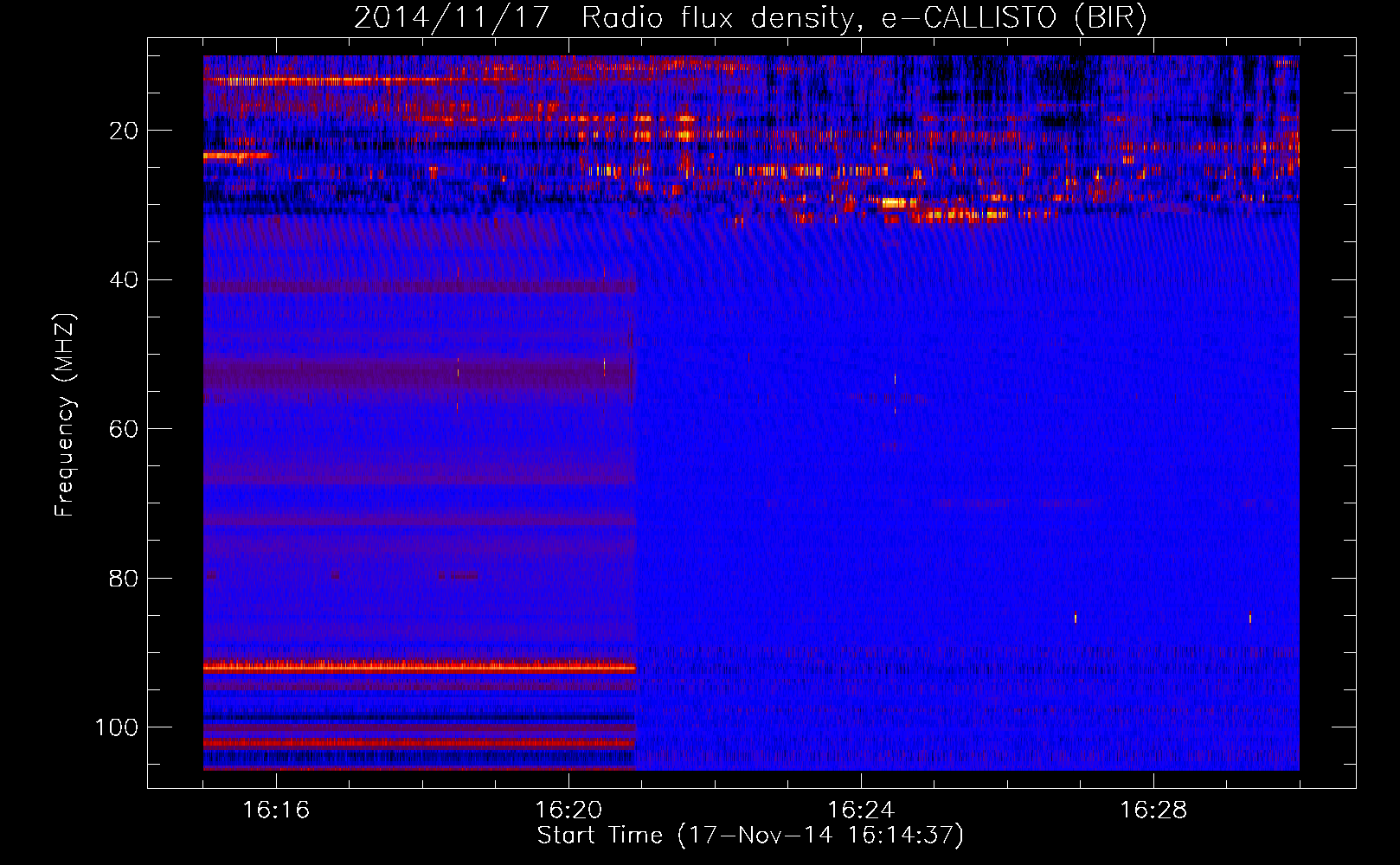The height and width of the screenshot is (865, 1400).
Task: Click the 16:16 time tick label
Action: pyautogui.click(x=276, y=811)
